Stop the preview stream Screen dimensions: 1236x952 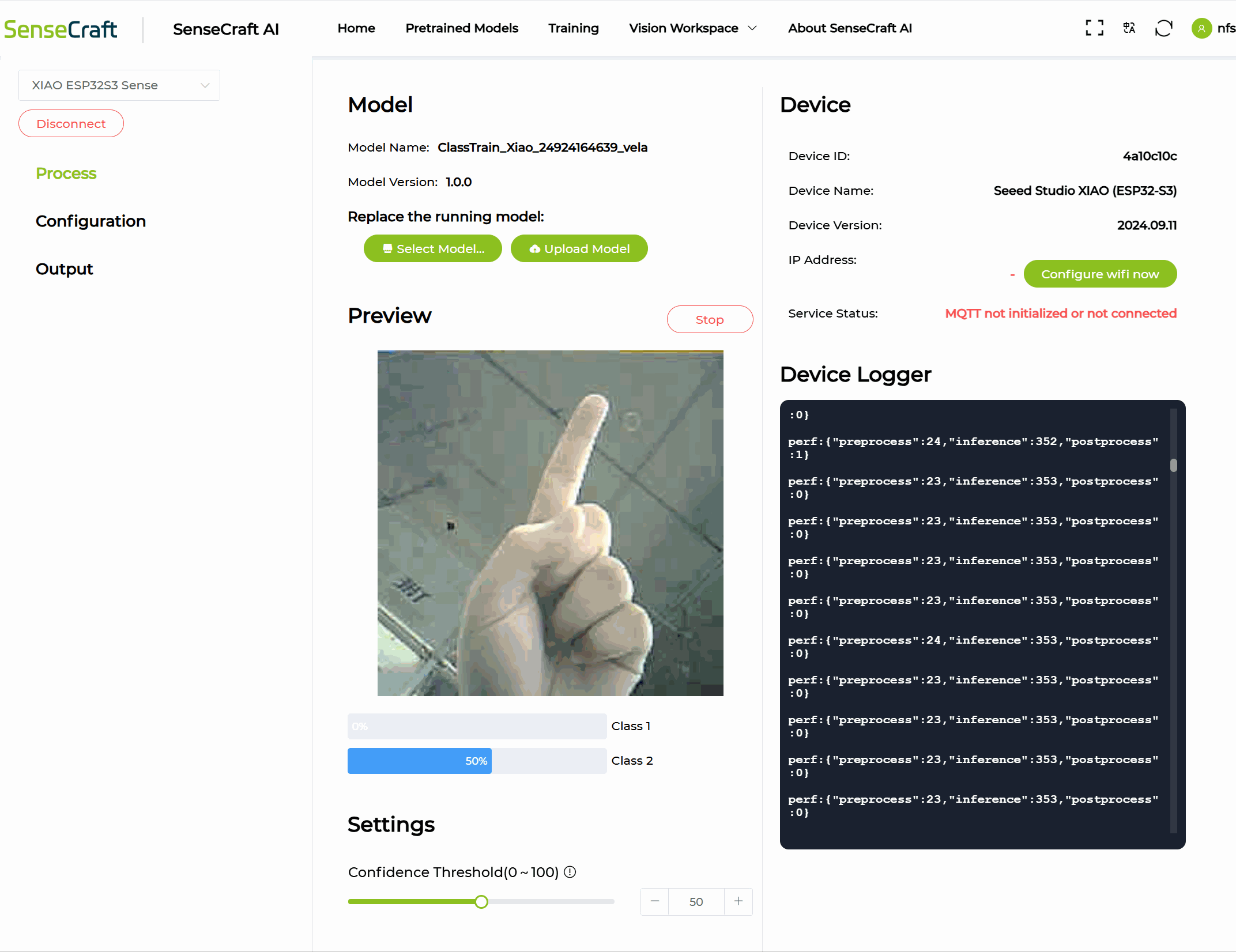click(x=710, y=319)
